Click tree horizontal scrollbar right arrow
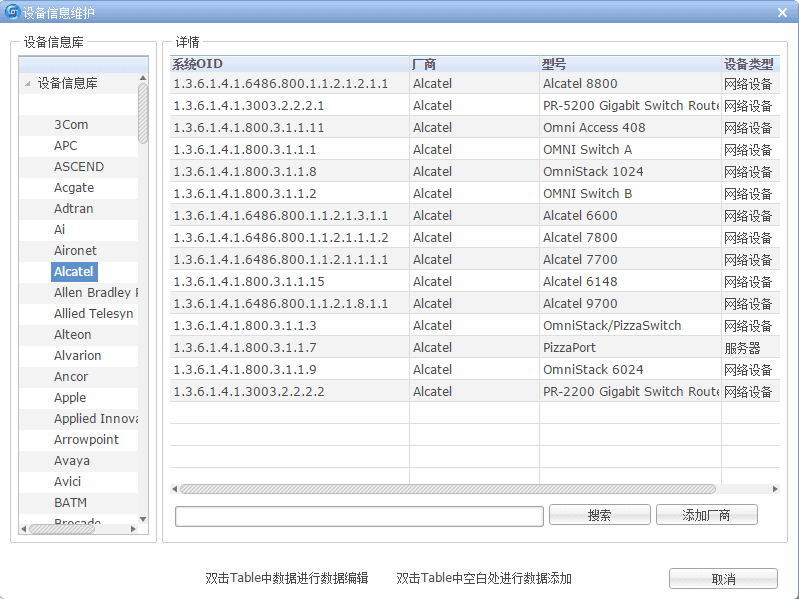 [134, 529]
